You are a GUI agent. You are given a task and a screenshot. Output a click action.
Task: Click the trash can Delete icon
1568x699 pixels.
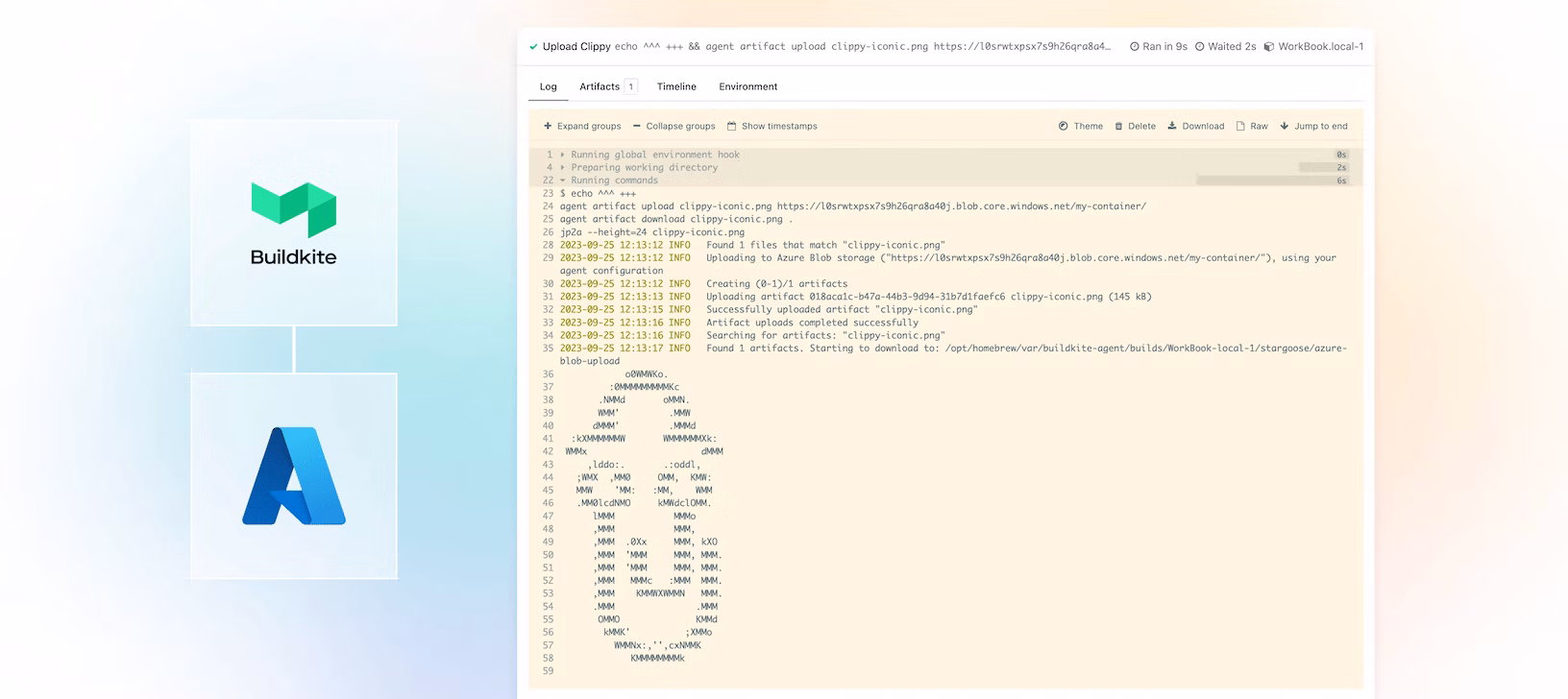coord(1118,126)
